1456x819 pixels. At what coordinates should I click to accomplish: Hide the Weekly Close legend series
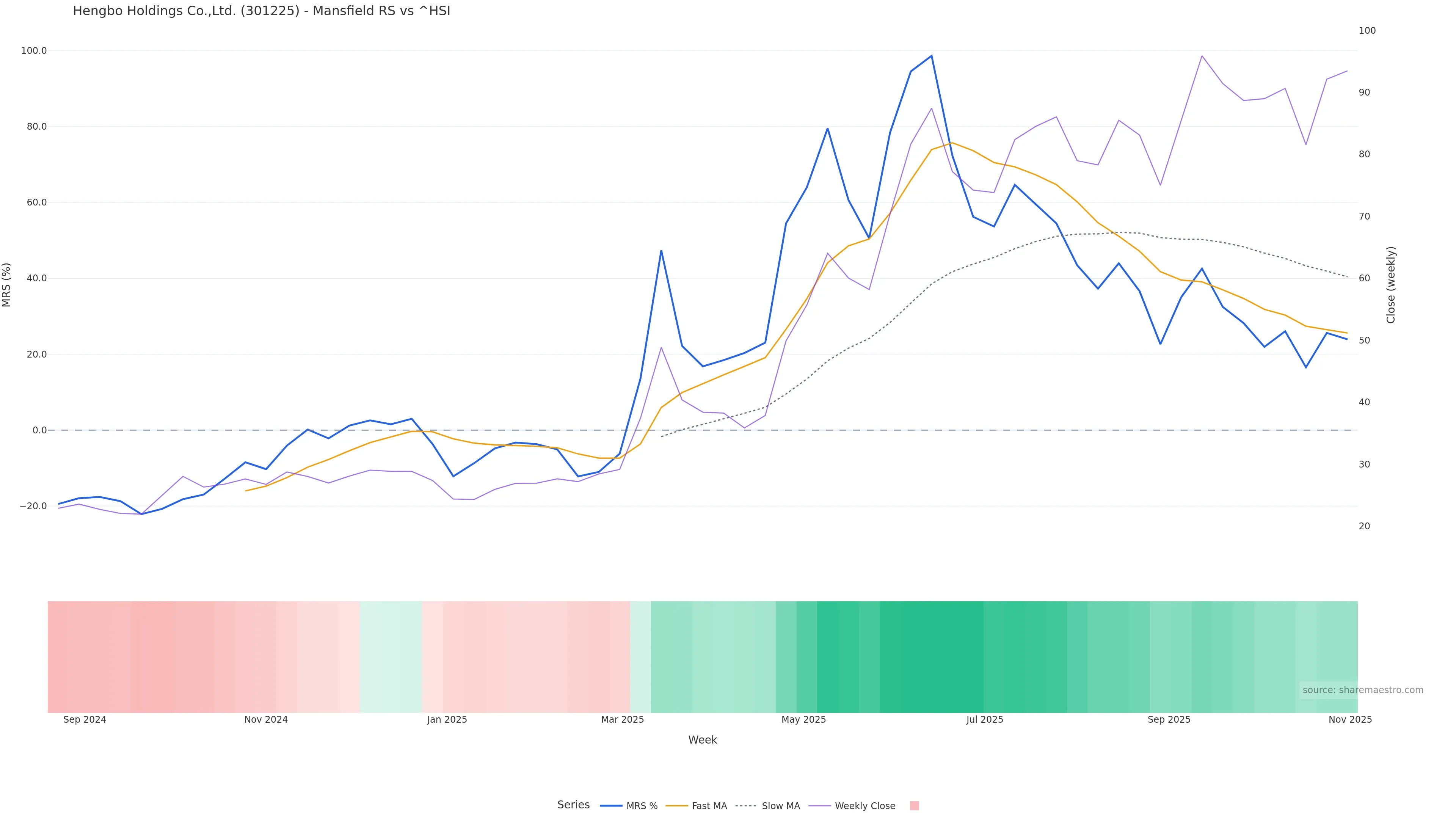[865, 806]
